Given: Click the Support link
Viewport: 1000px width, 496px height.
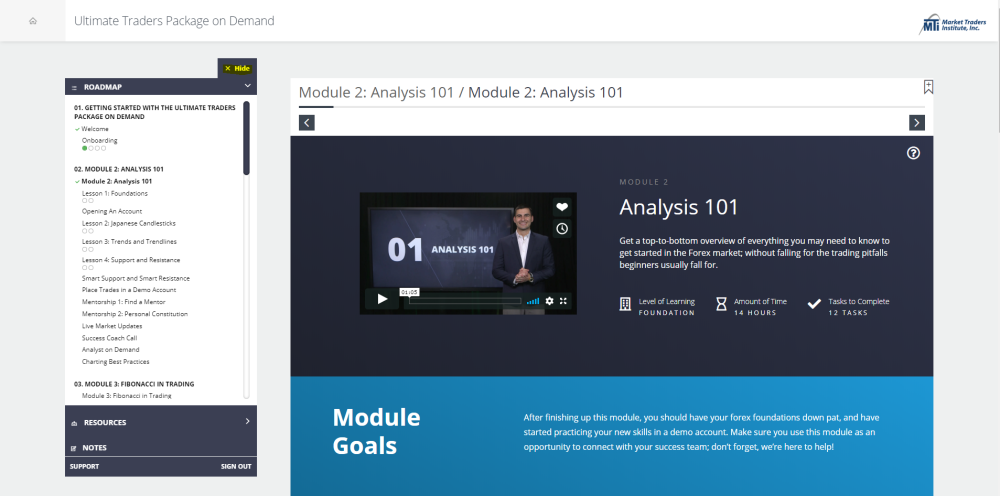Looking at the screenshot, I should pyautogui.click(x=84, y=467).
